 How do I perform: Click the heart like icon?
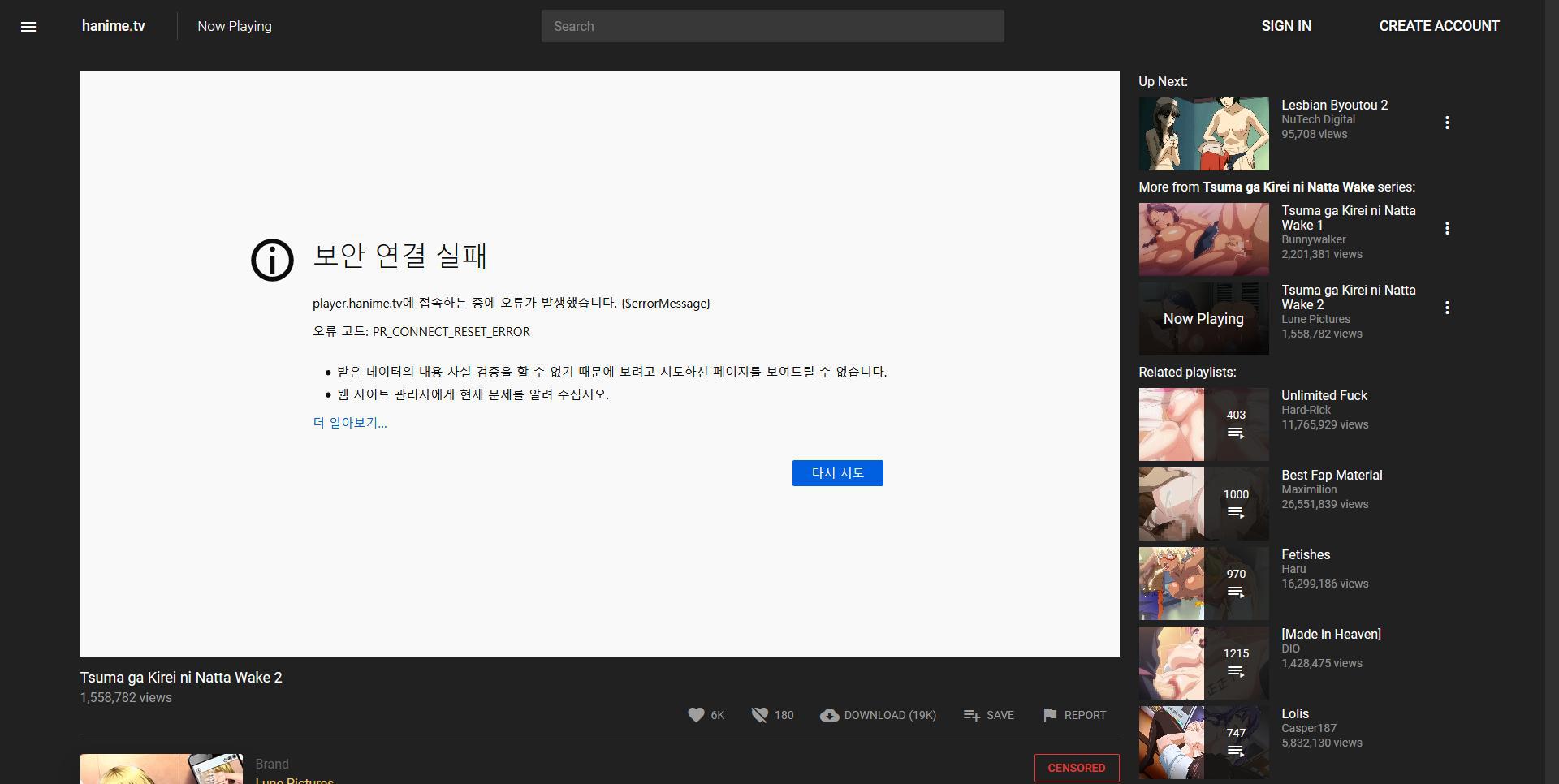pyautogui.click(x=696, y=715)
